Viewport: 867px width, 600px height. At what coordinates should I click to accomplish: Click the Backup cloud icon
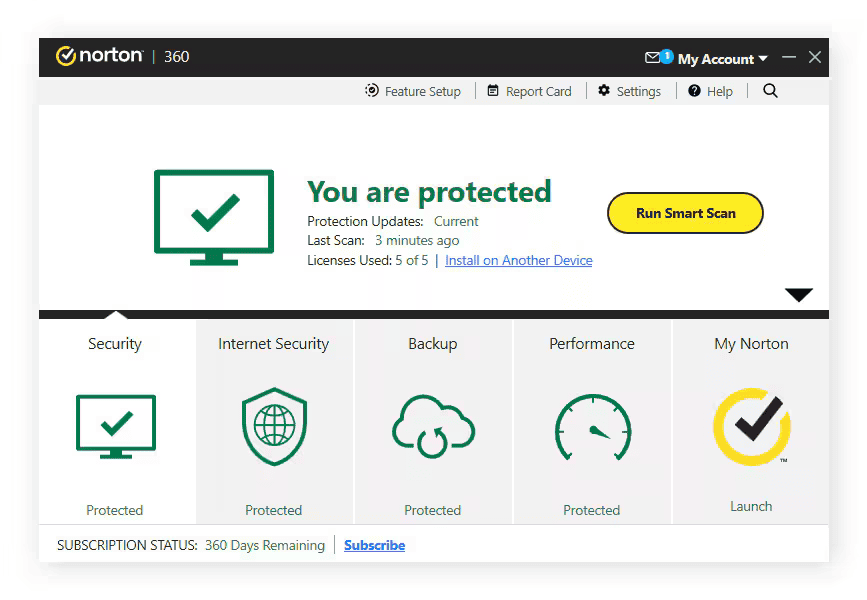click(433, 426)
